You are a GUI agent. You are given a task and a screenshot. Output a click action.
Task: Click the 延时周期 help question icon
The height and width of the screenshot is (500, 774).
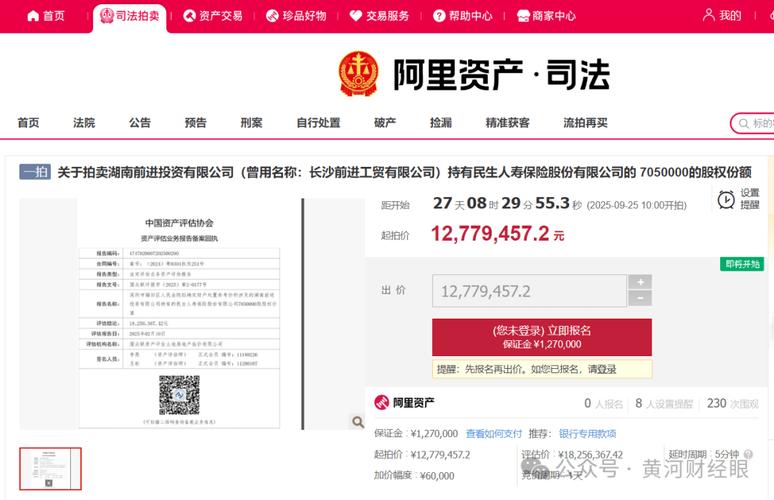(748, 454)
